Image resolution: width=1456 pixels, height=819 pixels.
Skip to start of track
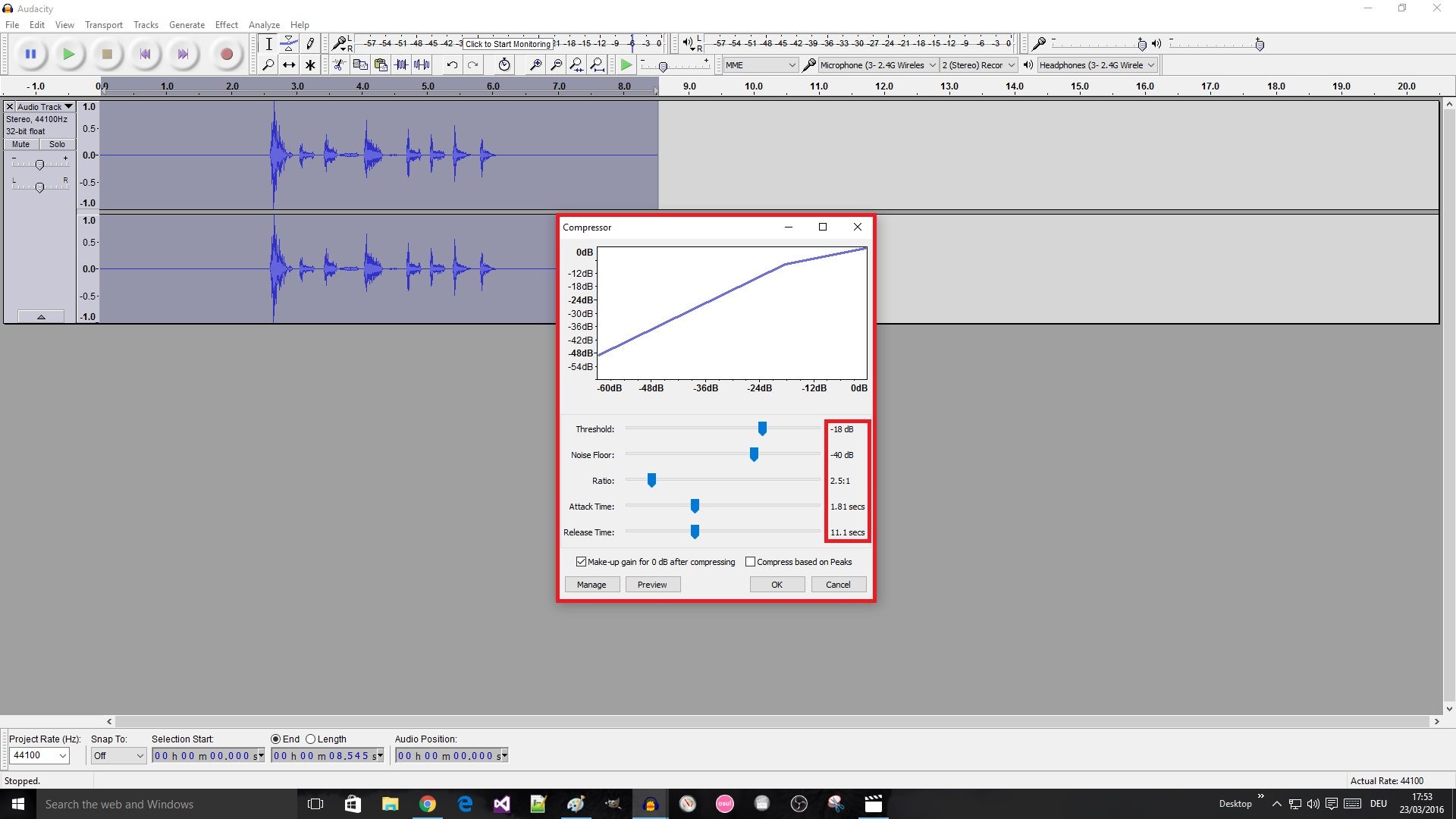145,54
